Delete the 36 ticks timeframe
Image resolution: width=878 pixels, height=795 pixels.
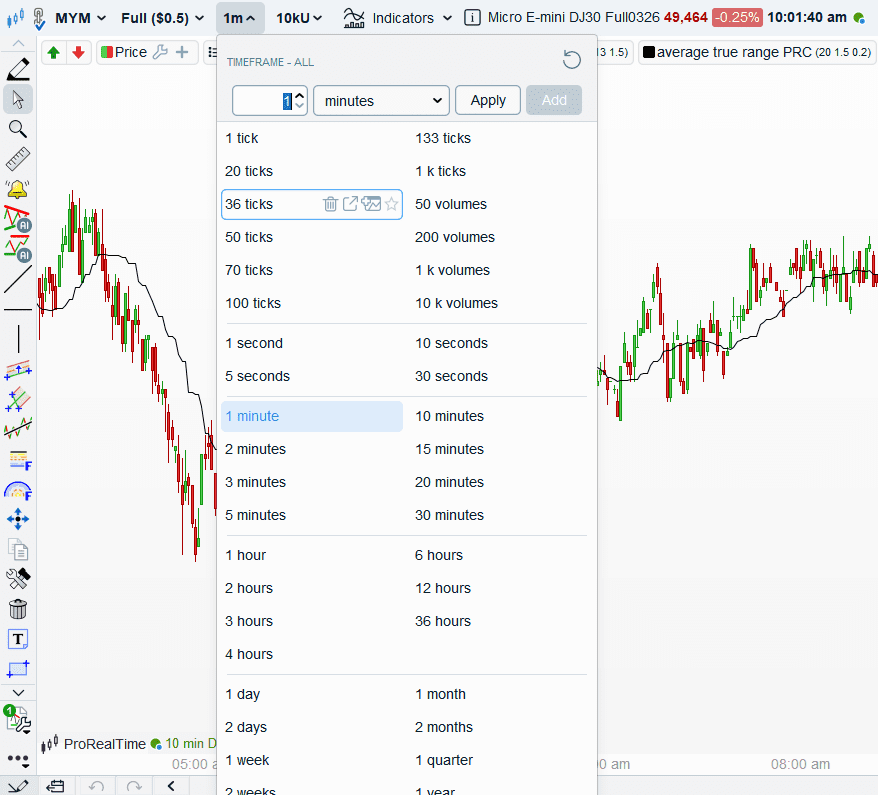click(330, 204)
